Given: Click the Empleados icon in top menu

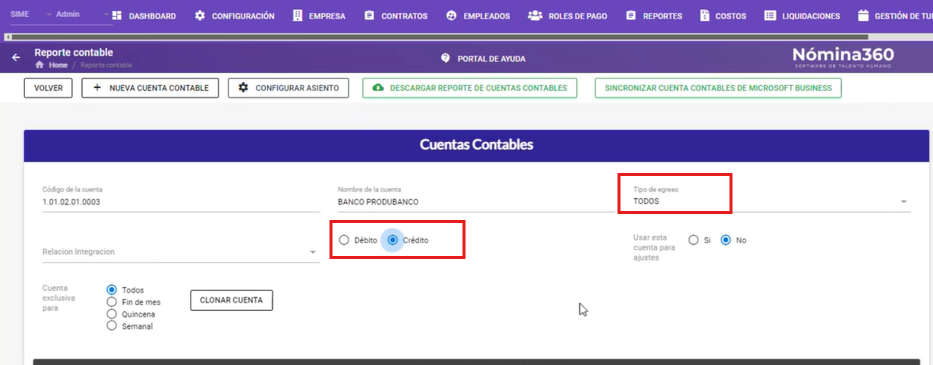Looking at the screenshot, I should (x=451, y=16).
